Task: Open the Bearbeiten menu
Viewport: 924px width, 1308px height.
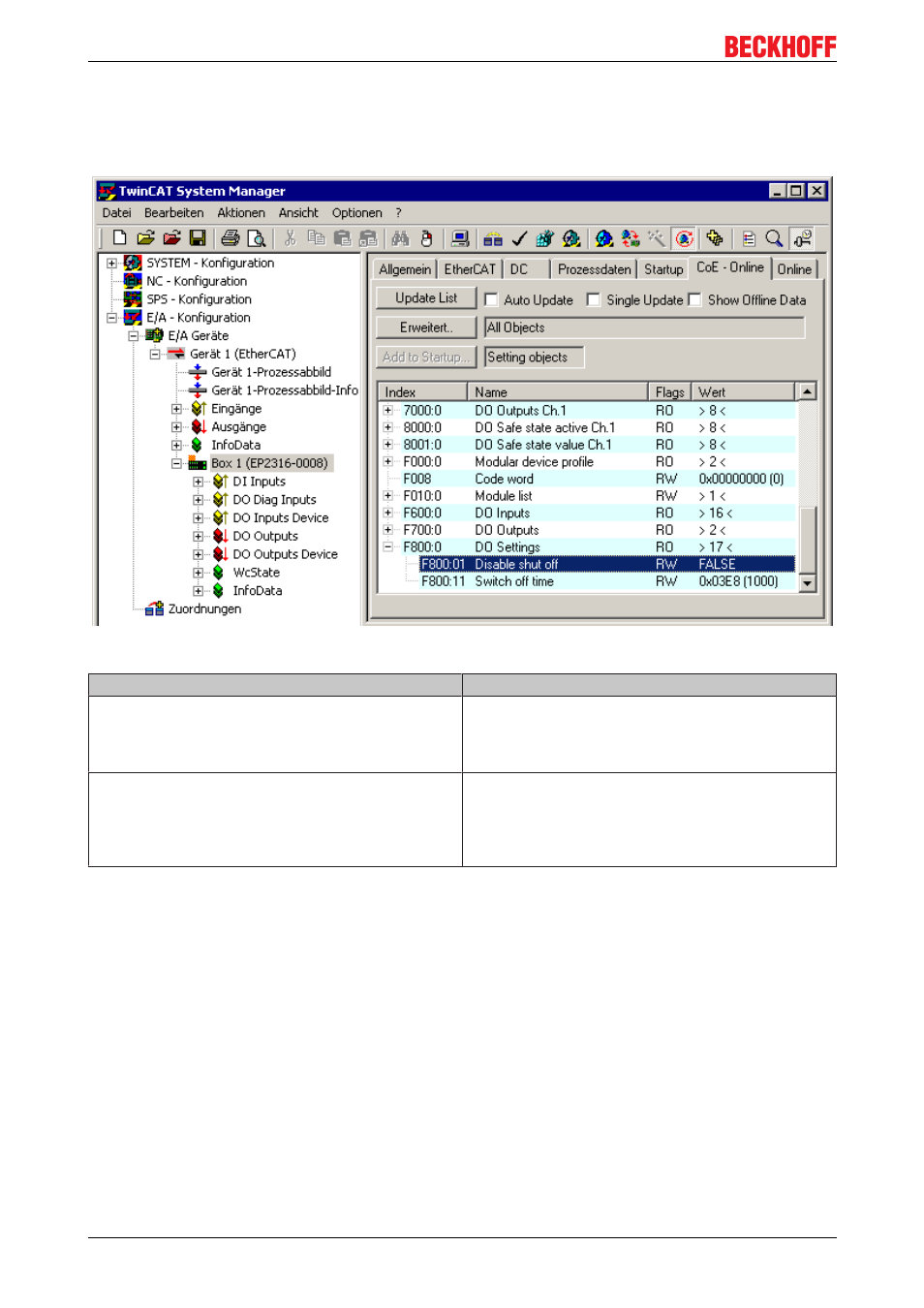Action: pyautogui.click(x=173, y=213)
